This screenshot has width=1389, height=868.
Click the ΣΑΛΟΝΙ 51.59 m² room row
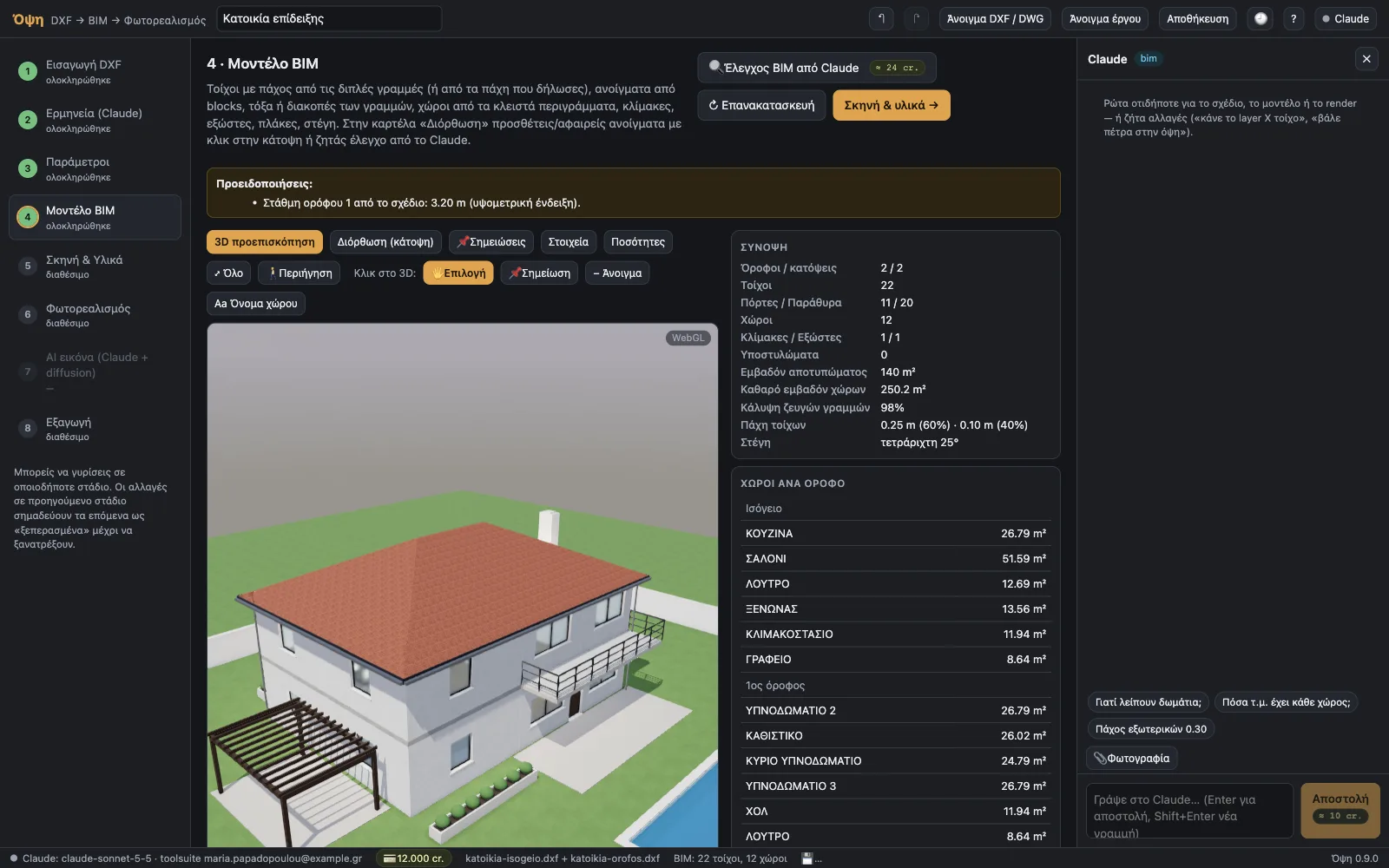click(895, 559)
